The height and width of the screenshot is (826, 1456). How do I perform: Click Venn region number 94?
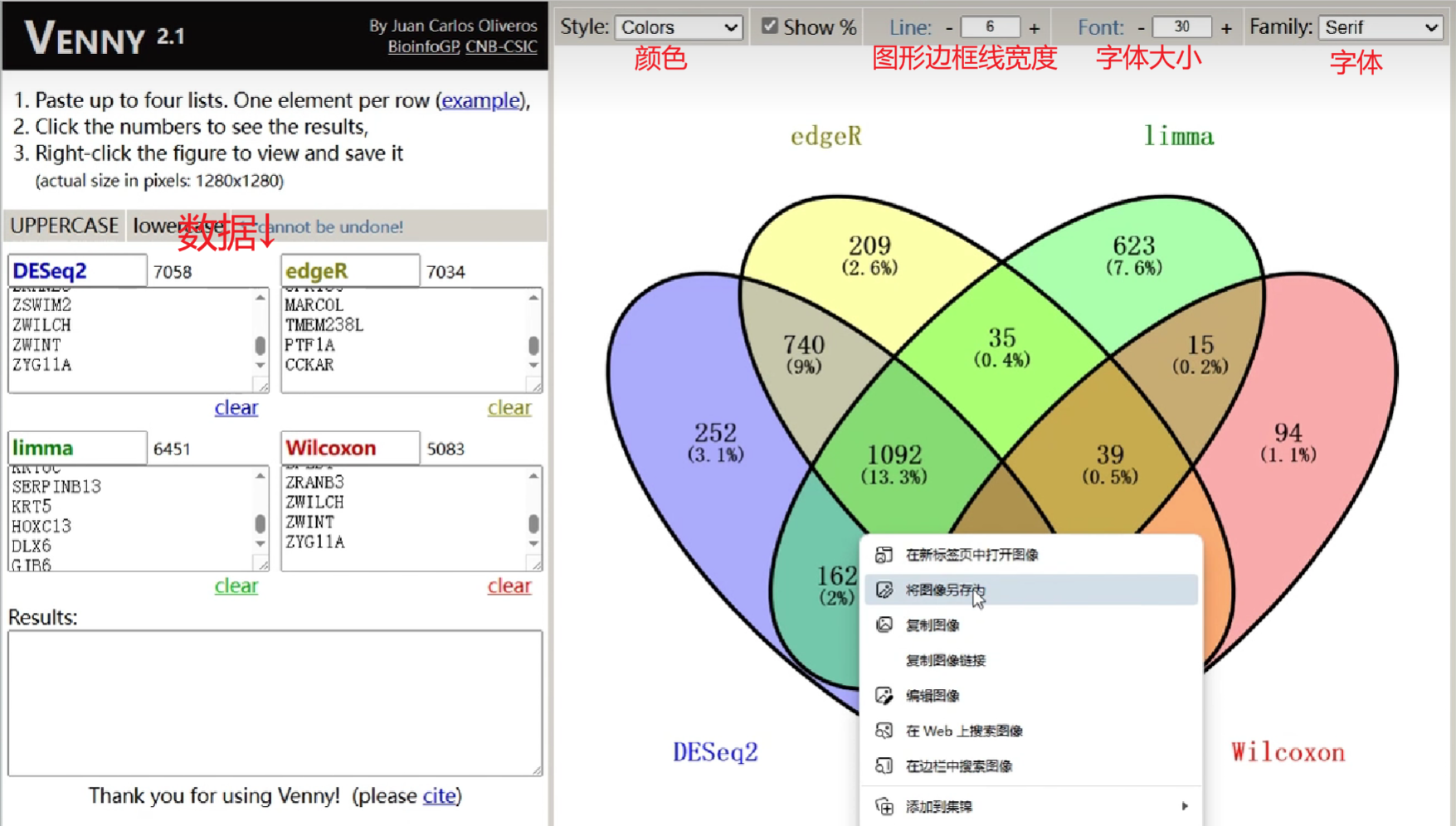point(1288,432)
